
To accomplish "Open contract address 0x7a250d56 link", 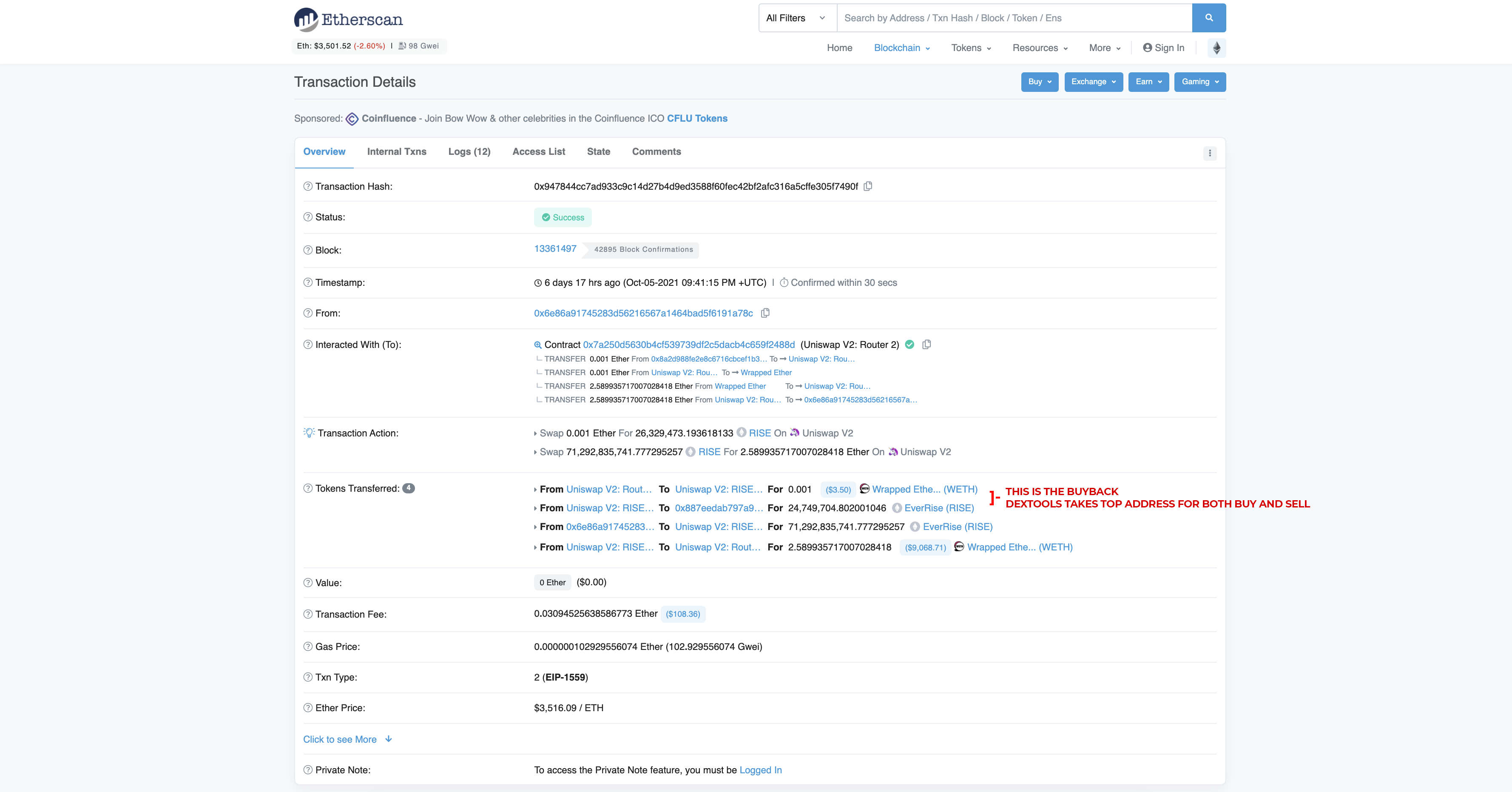I will (x=688, y=345).
